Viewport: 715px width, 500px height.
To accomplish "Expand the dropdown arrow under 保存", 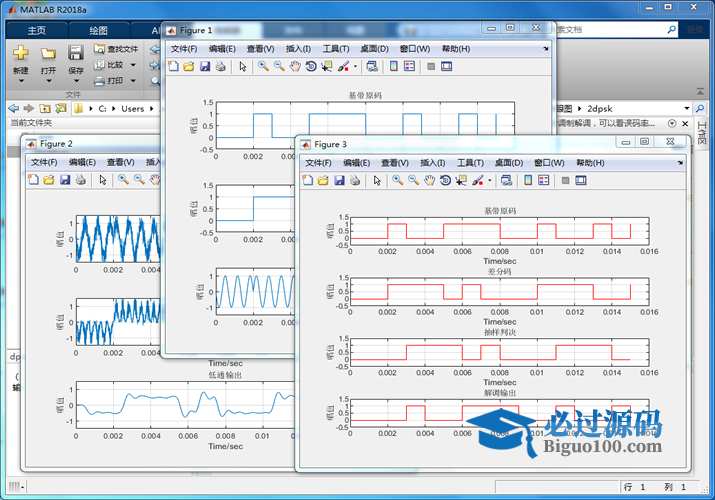I will [x=76, y=81].
